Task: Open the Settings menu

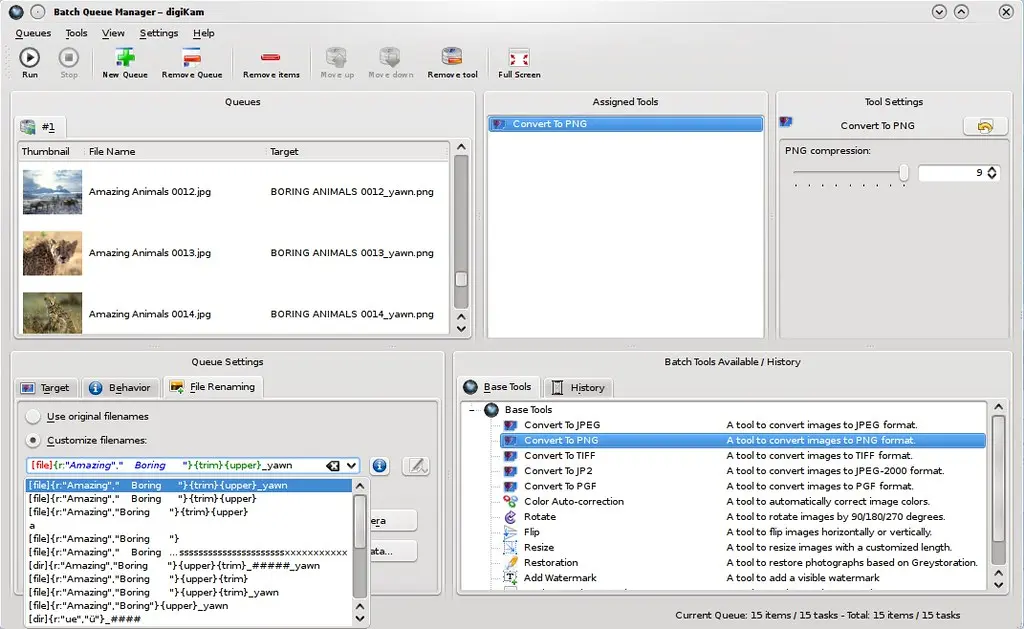Action: pos(159,33)
